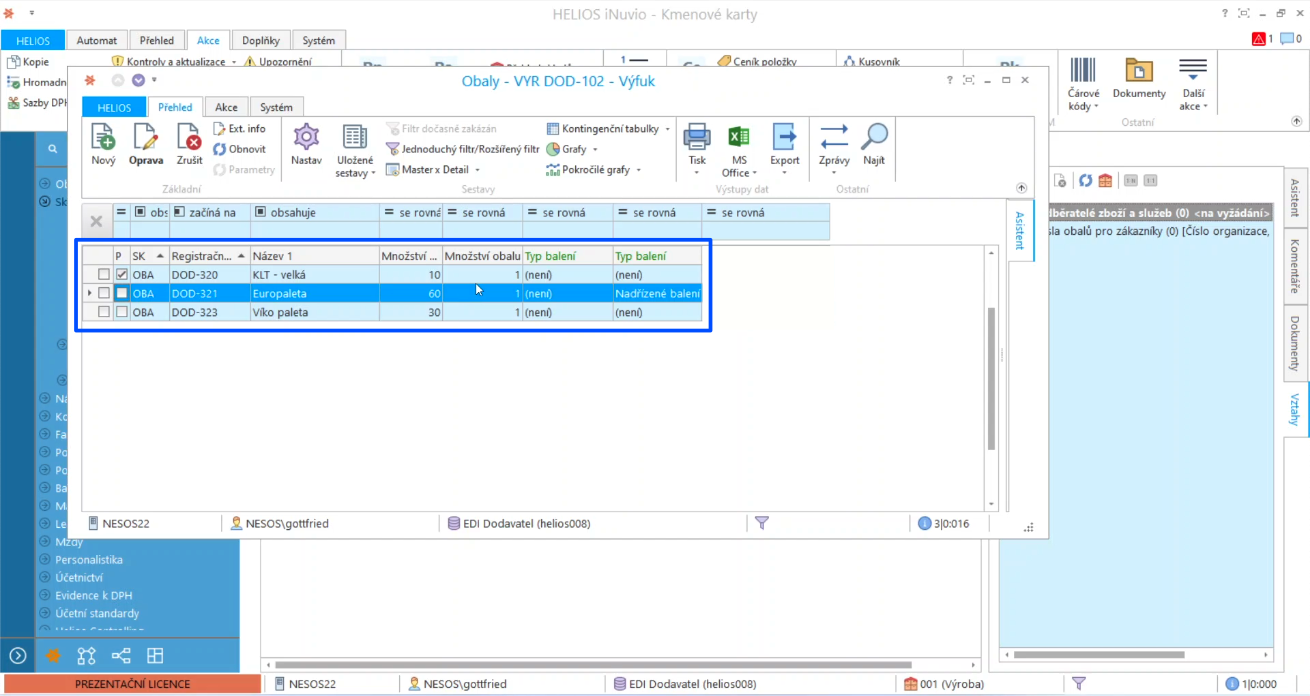Open the Kontingenční tabulky dropdown

[609, 129]
